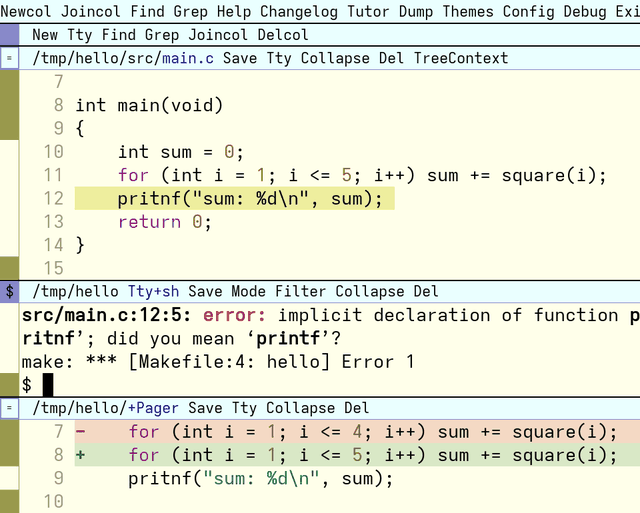
Task: Click the /tmp/hello/+Pager path label
Action: coord(106,408)
